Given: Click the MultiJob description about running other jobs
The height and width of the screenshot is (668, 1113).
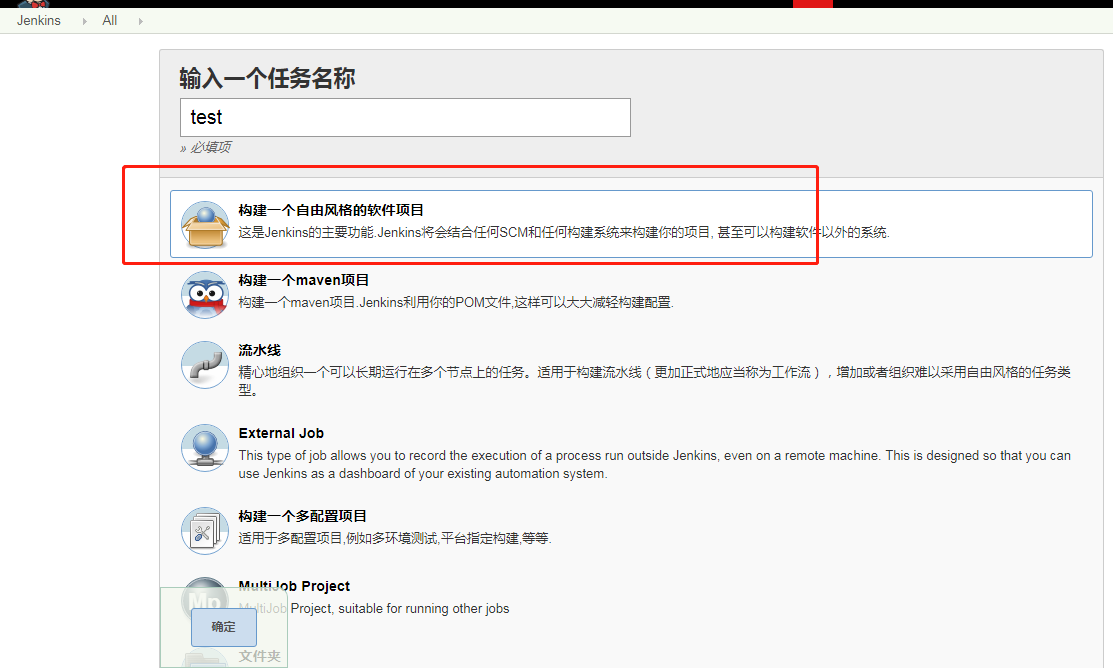Looking at the screenshot, I should 374,608.
